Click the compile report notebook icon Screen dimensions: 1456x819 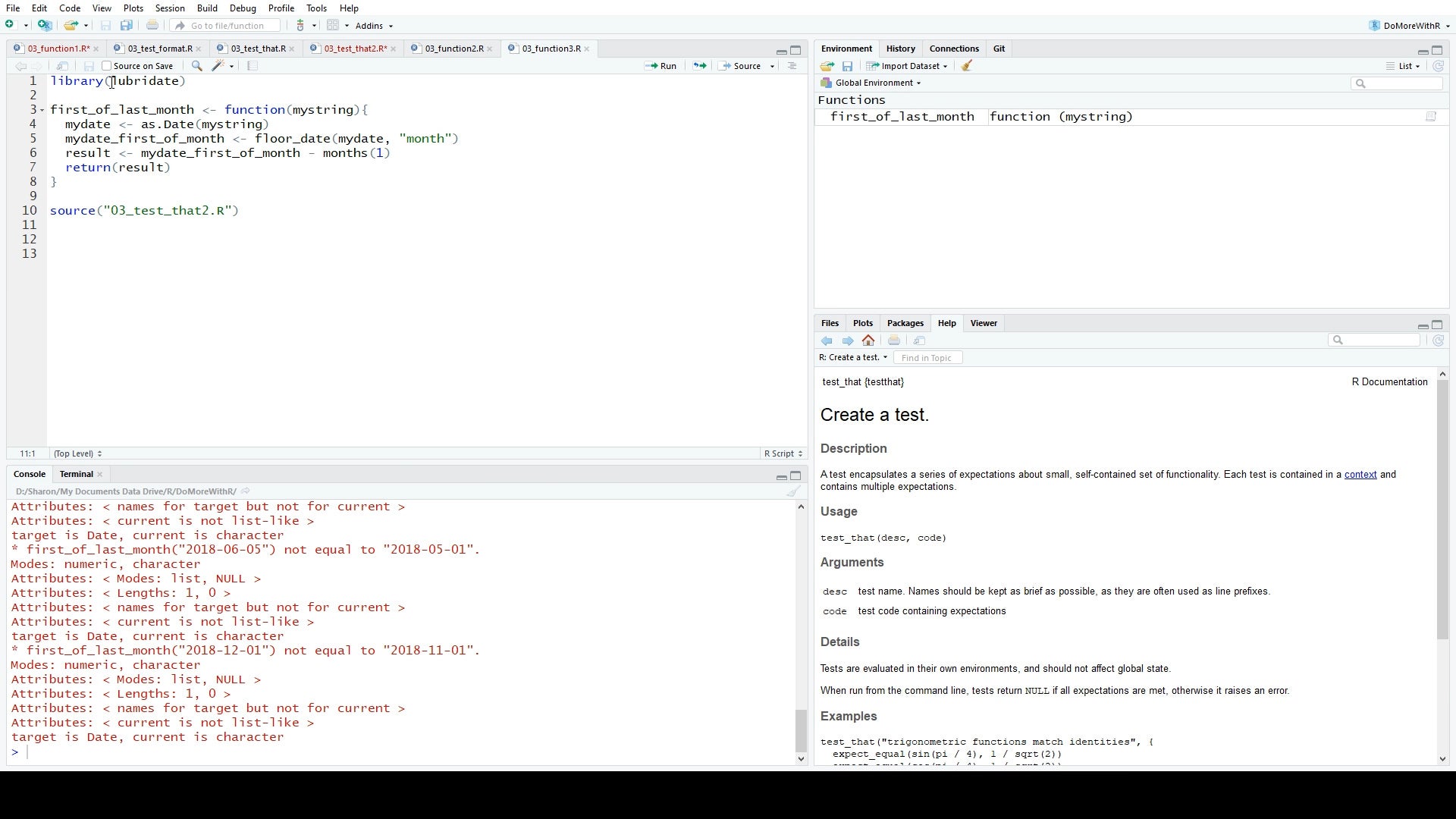pos(253,66)
